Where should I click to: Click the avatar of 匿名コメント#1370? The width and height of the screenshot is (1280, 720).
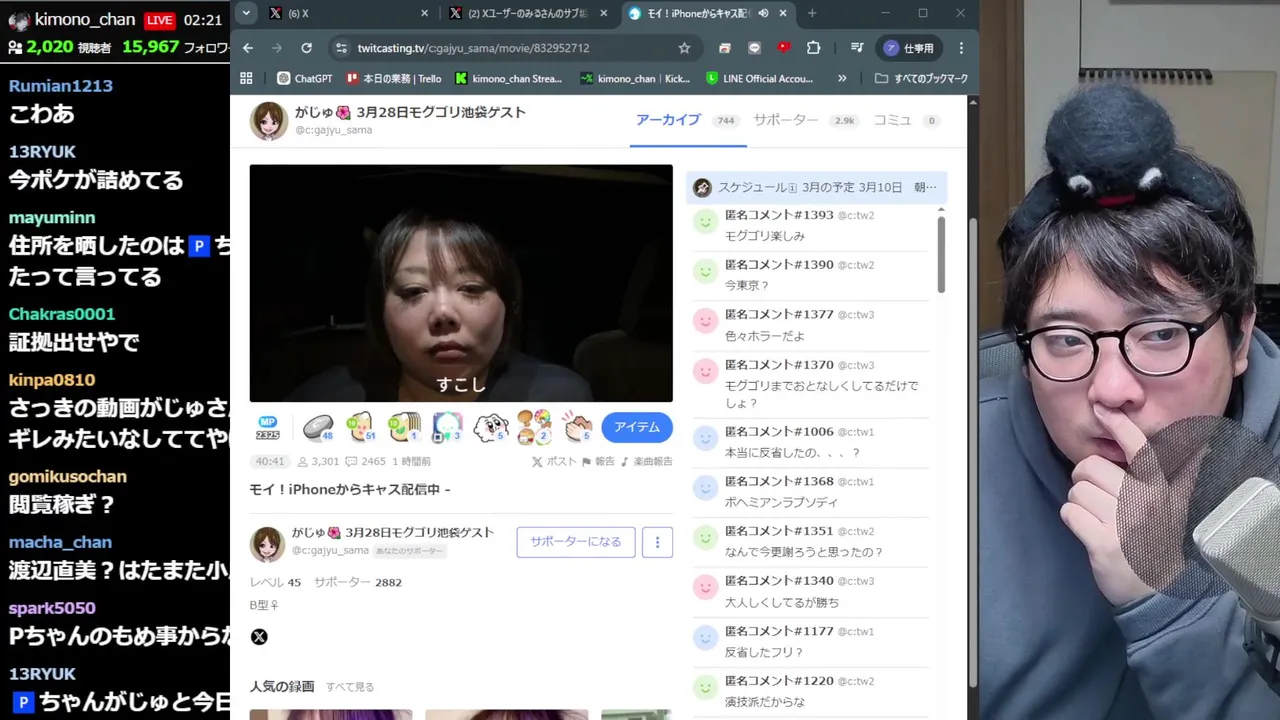pyautogui.click(x=705, y=371)
